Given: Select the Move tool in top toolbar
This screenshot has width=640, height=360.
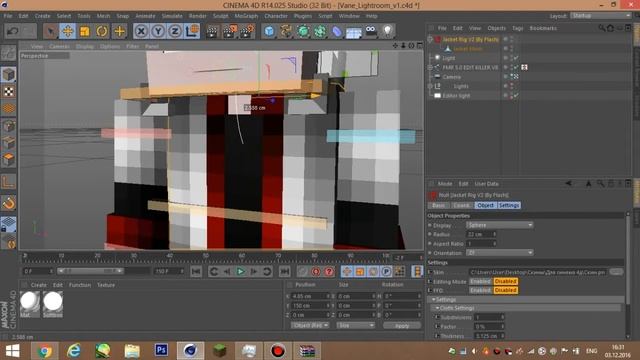Looking at the screenshot, I should click(x=68, y=31).
